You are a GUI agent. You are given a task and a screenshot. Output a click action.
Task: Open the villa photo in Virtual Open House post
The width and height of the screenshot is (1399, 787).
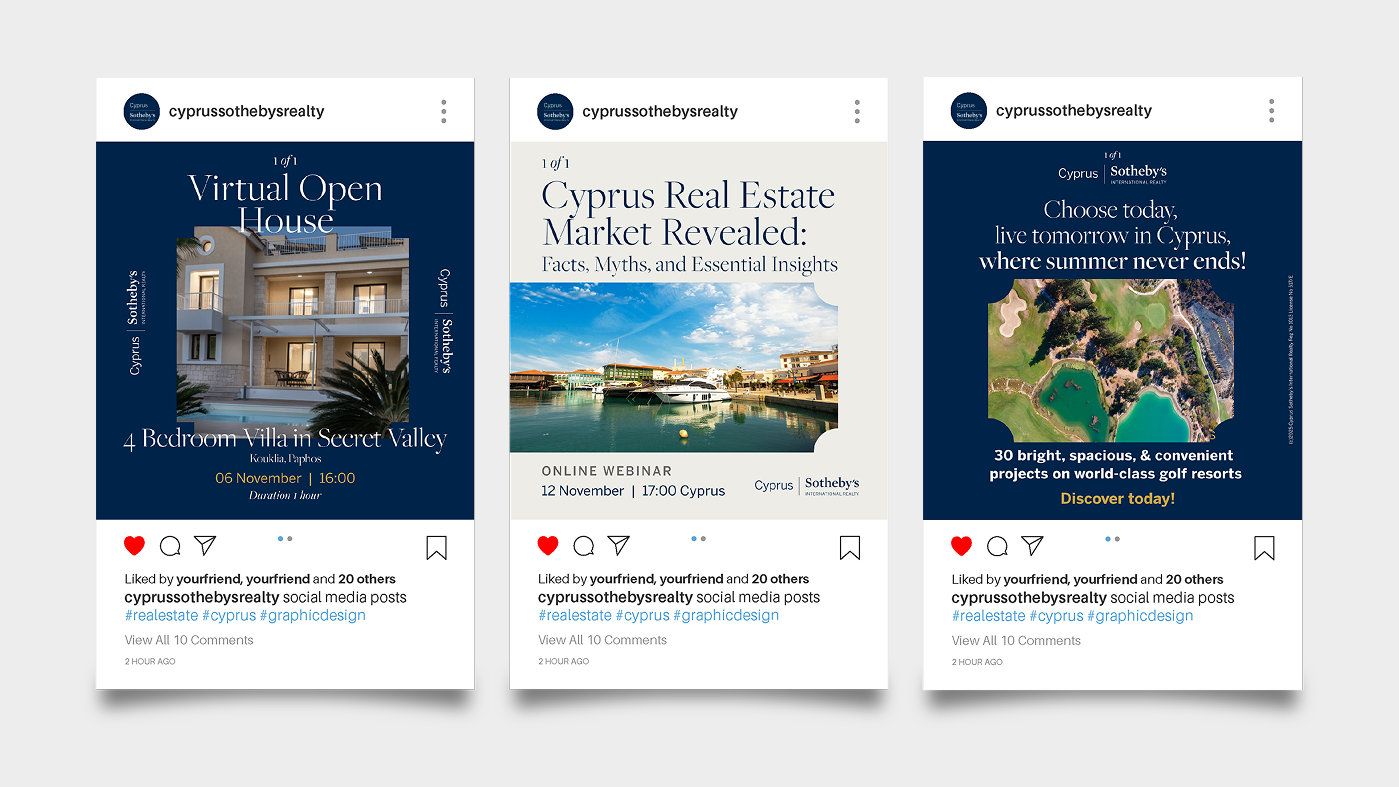293,330
